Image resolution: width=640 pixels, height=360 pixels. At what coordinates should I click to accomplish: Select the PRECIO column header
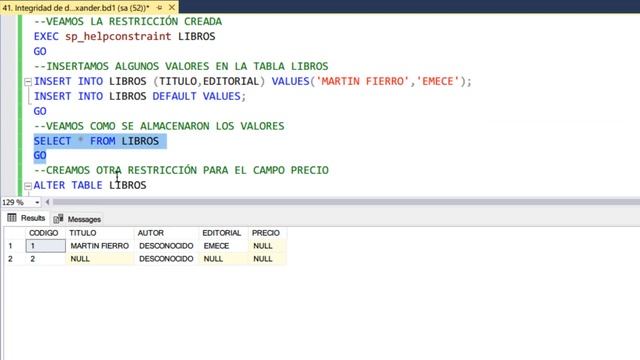pyautogui.click(x=267, y=233)
